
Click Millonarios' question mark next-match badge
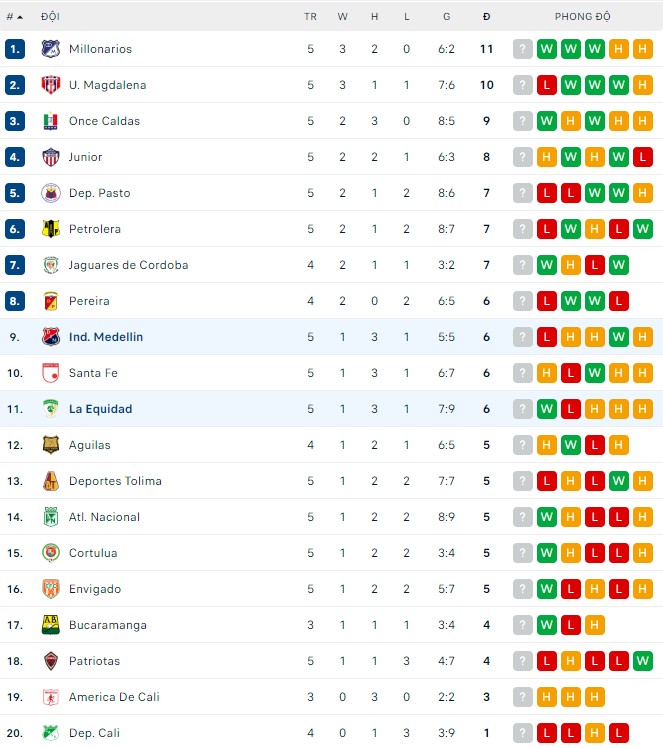click(x=523, y=49)
